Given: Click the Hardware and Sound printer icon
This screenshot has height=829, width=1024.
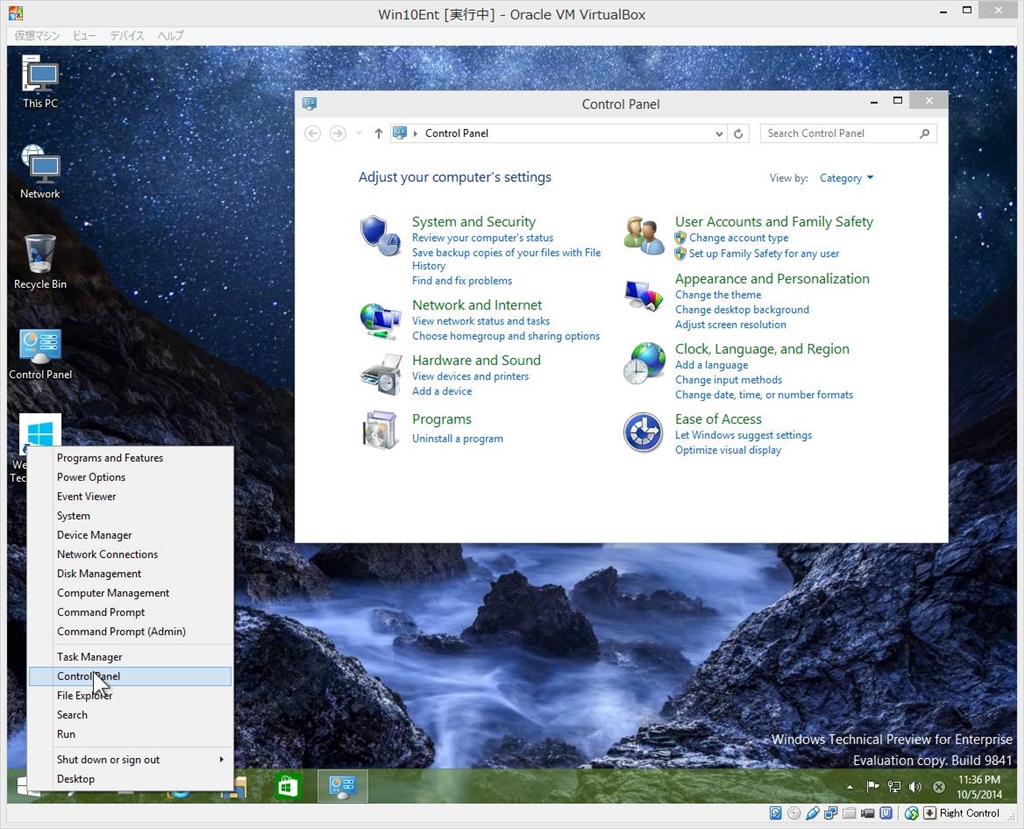Looking at the screenshot, I should pos(380,375).
